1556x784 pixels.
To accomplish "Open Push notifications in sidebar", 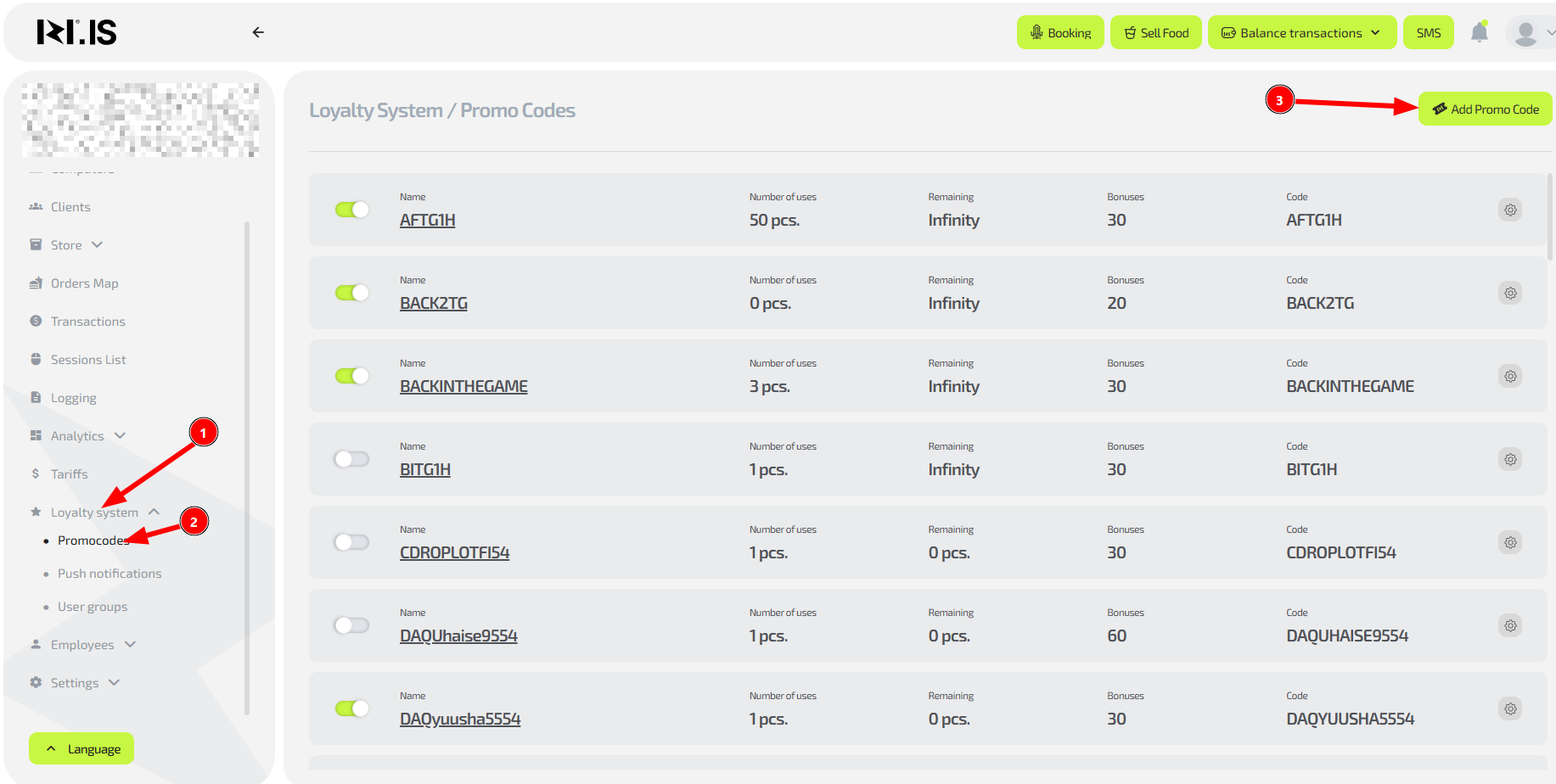I will [110, 574].
